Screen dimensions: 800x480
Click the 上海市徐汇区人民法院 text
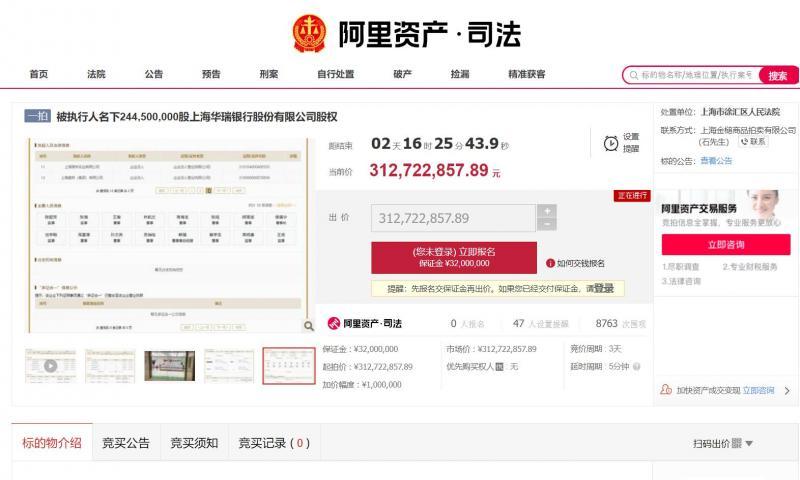(x=740, y=112)
